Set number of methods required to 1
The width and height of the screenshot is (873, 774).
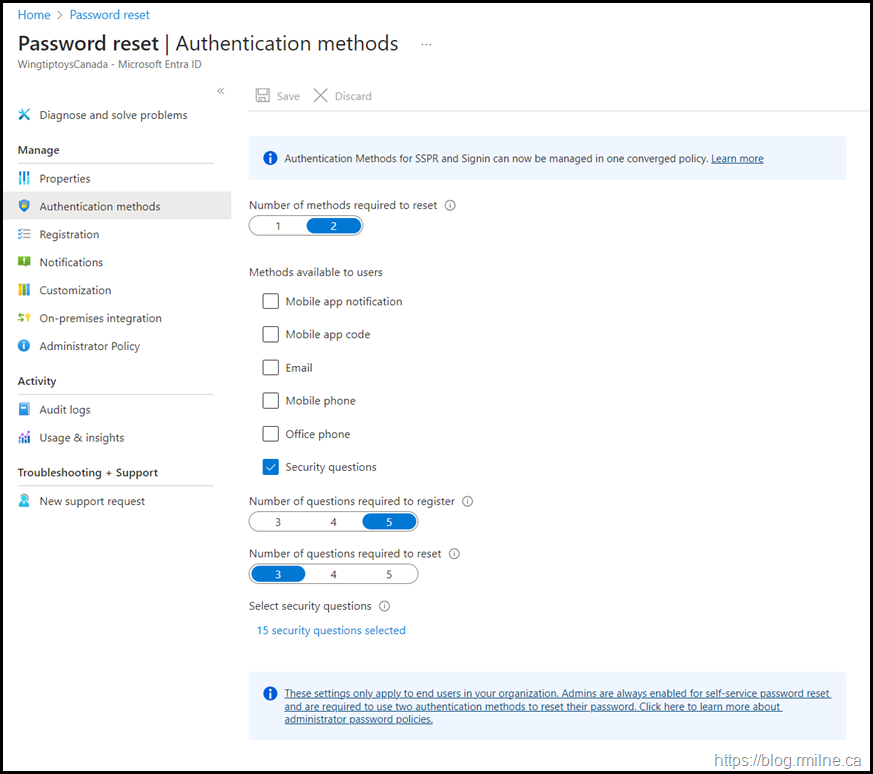[x=278, y=226]
